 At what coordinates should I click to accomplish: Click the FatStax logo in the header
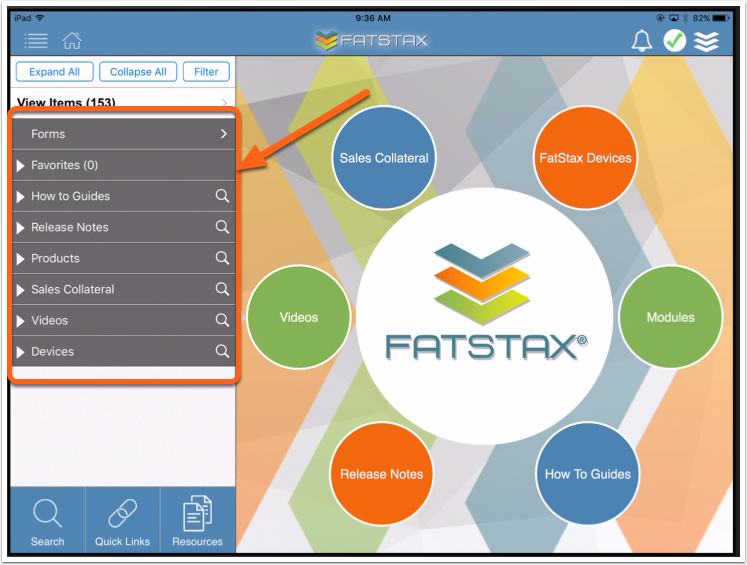(x=372, y=40)
